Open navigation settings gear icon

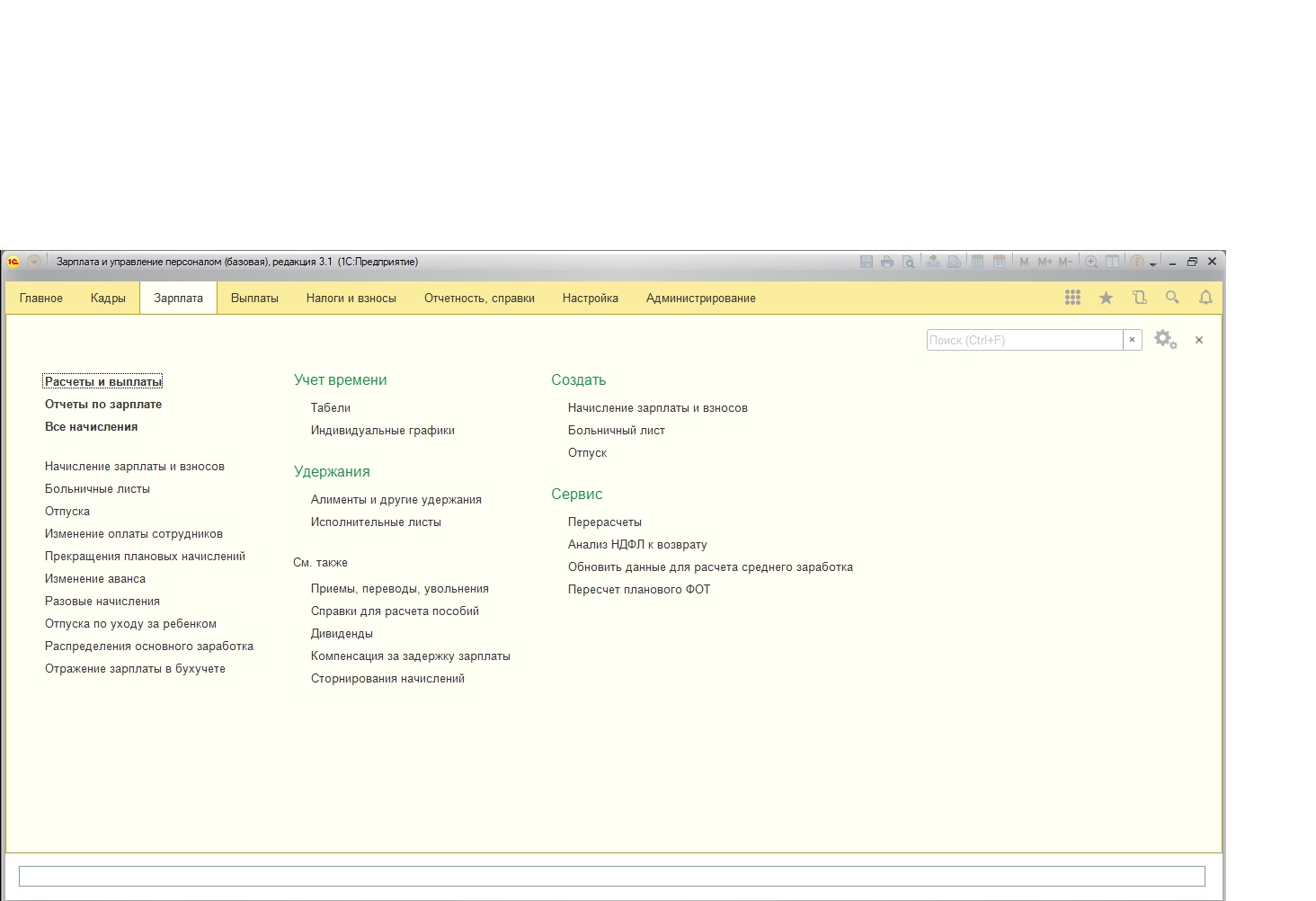1166,340
